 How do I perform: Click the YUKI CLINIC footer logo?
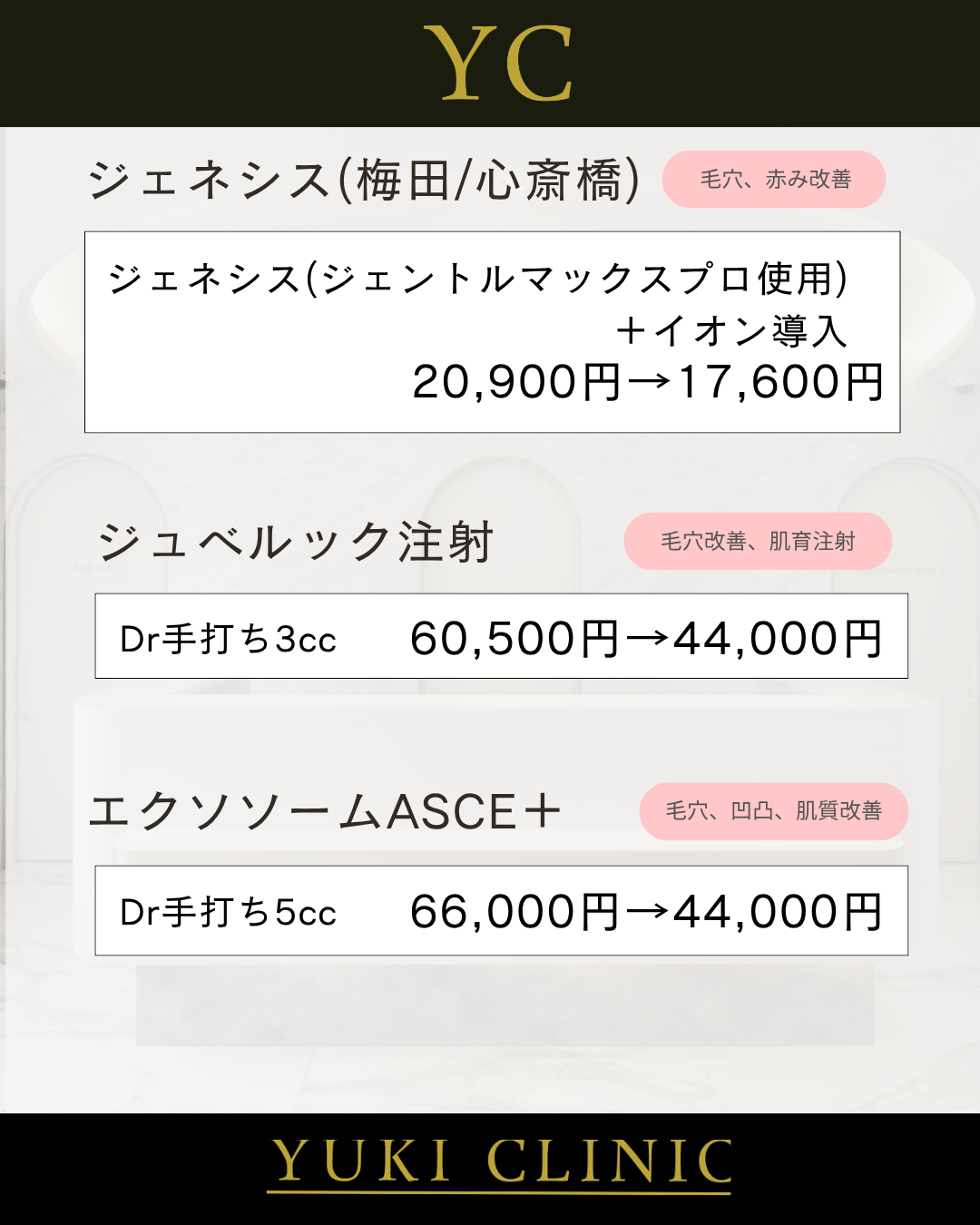tap(500, 1163)
